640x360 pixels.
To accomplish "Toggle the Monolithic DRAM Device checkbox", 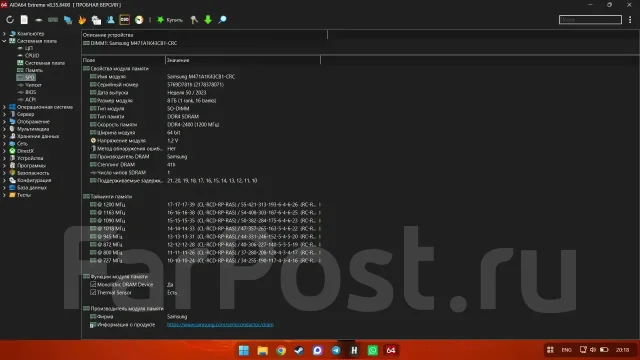I will pyautogui.click(x=93, y=284).
